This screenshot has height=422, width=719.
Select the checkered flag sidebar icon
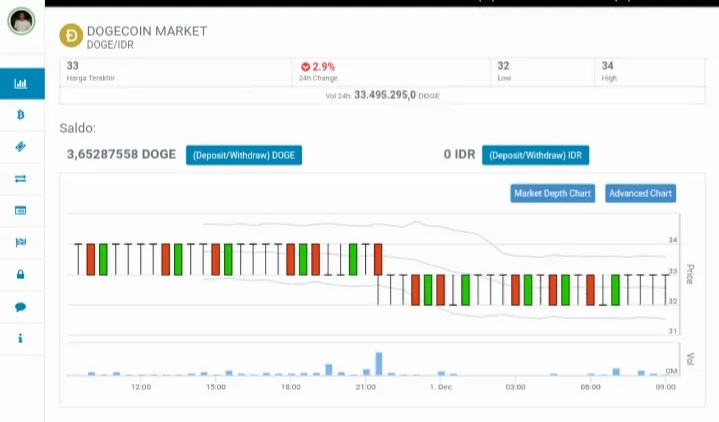pyautogui.click(x=21, y=242)
